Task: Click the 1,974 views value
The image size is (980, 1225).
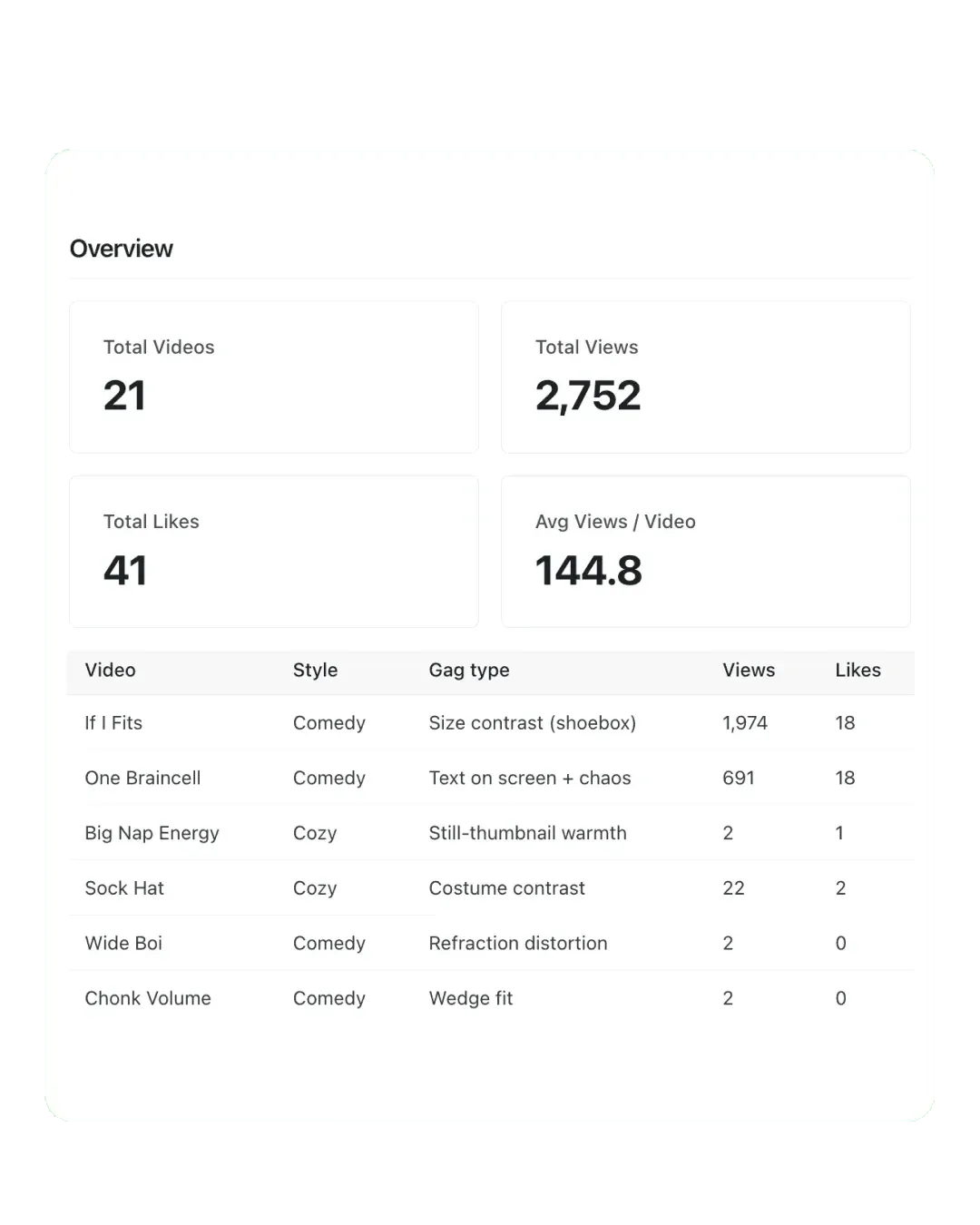Action: tap(745, 723)
